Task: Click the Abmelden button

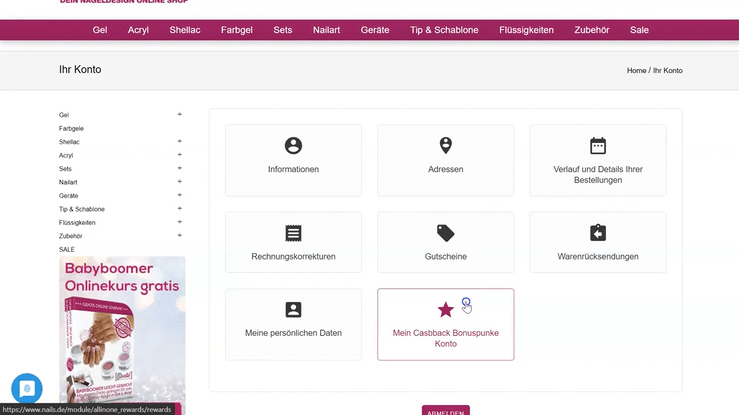Action: click(445, 410)
